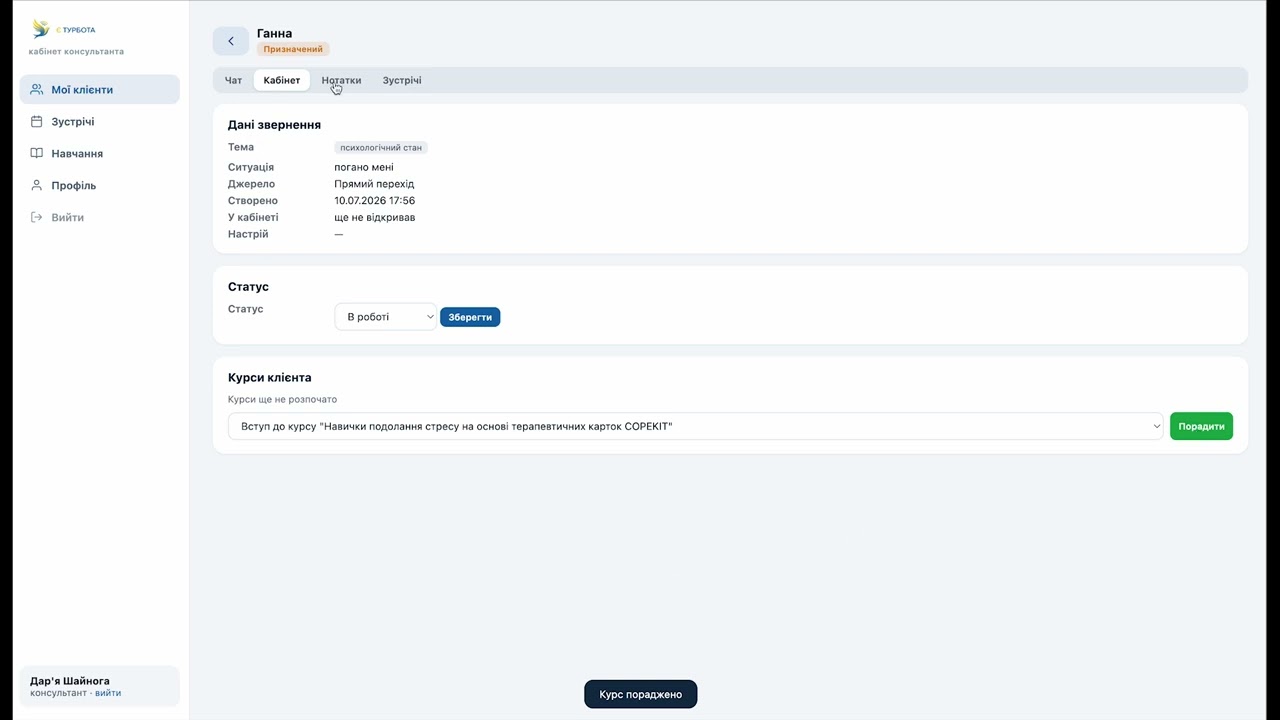Click the кабінет консультанта label
1280x720 pixels.
(76, 51)
